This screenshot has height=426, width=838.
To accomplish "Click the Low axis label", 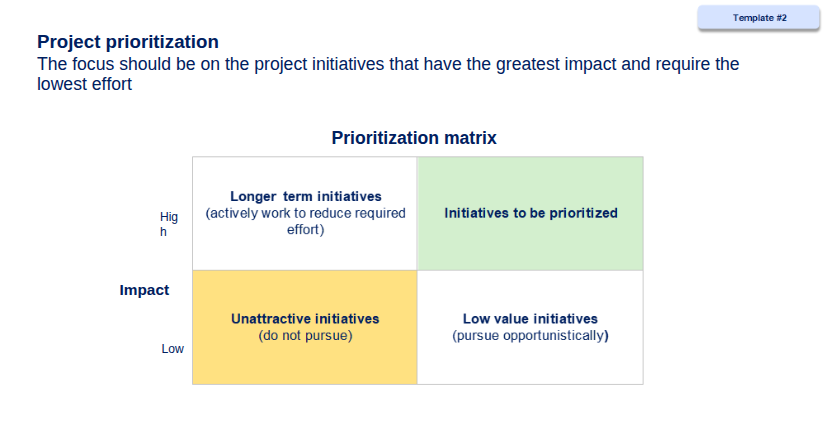I will pyautogui.click(x=173, y=348).
